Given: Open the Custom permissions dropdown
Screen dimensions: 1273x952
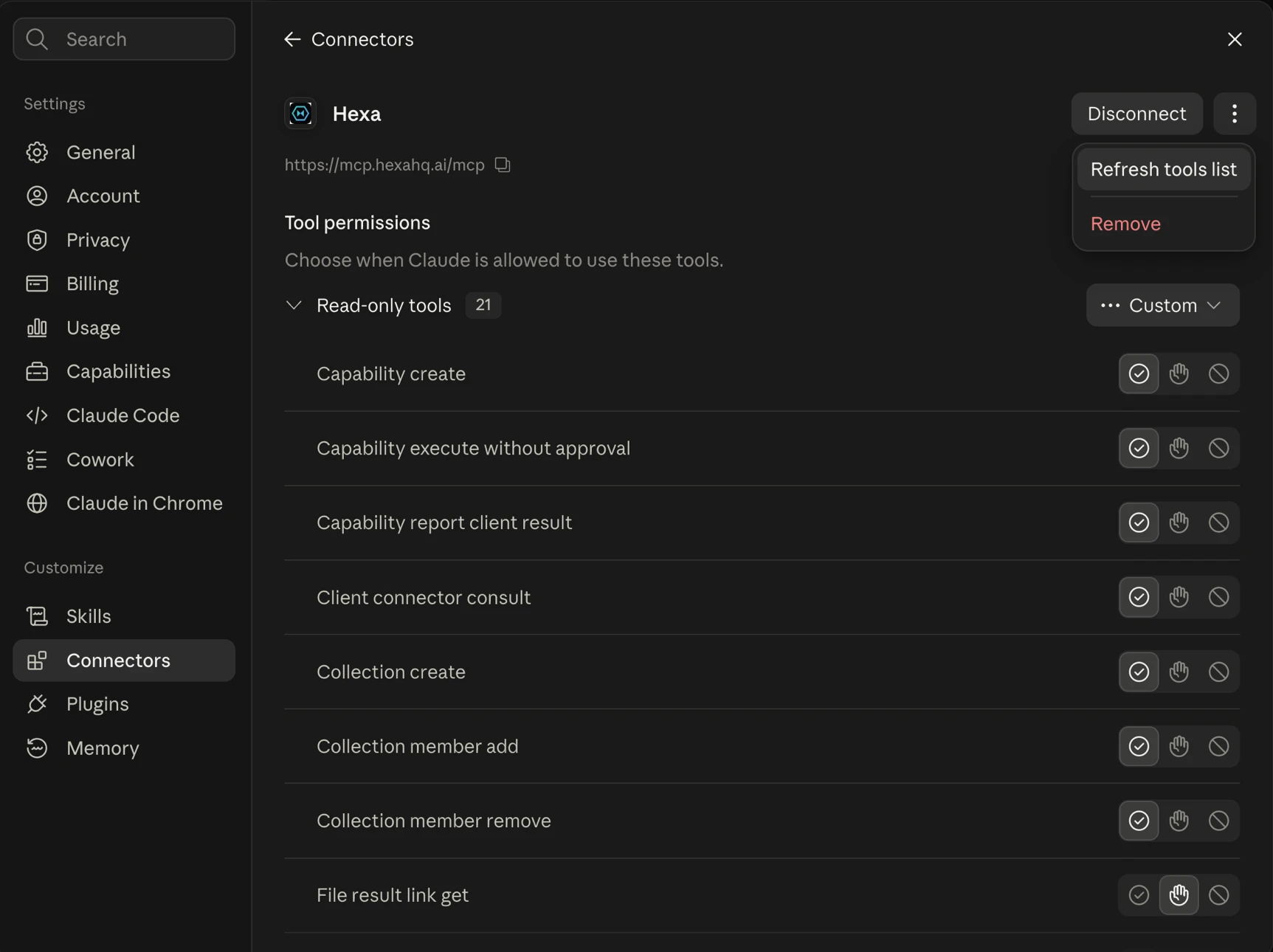Looking at the screenshot, I should click(1162, 305).
